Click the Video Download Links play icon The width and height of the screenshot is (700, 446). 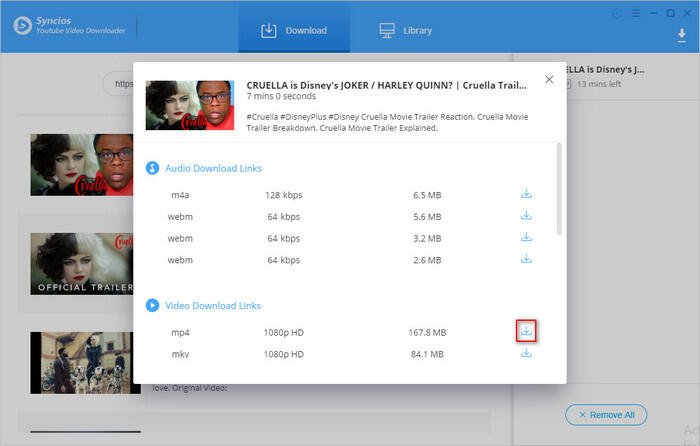point(153,305)
